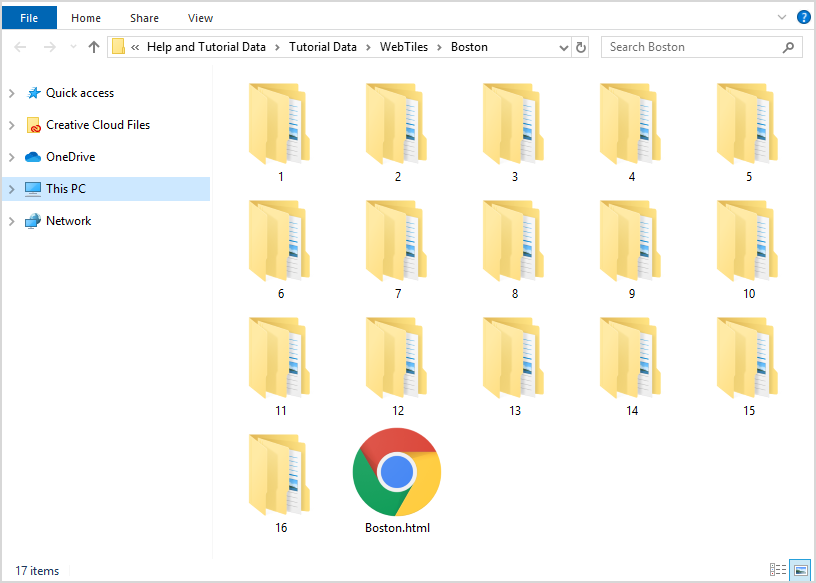Open subfolder list after WebTiles

(x=439, y=47)
